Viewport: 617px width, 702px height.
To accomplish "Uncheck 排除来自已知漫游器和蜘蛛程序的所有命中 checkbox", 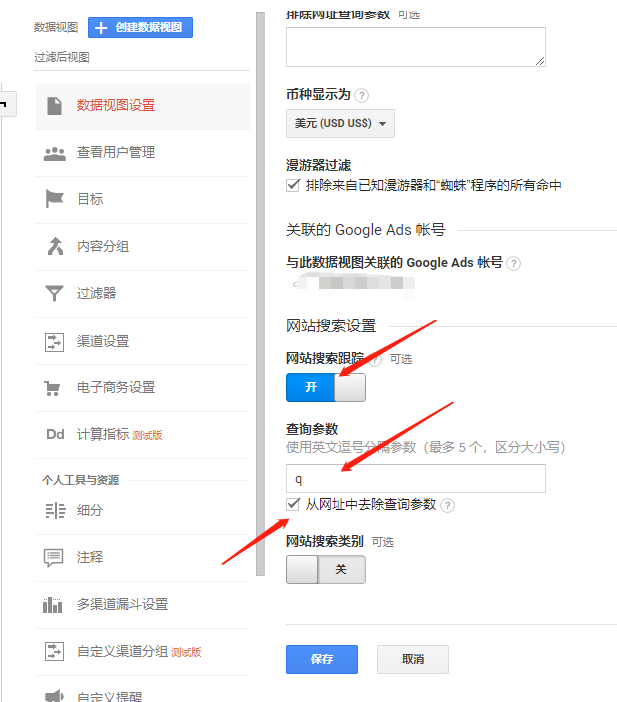I will tap(293, 185).
